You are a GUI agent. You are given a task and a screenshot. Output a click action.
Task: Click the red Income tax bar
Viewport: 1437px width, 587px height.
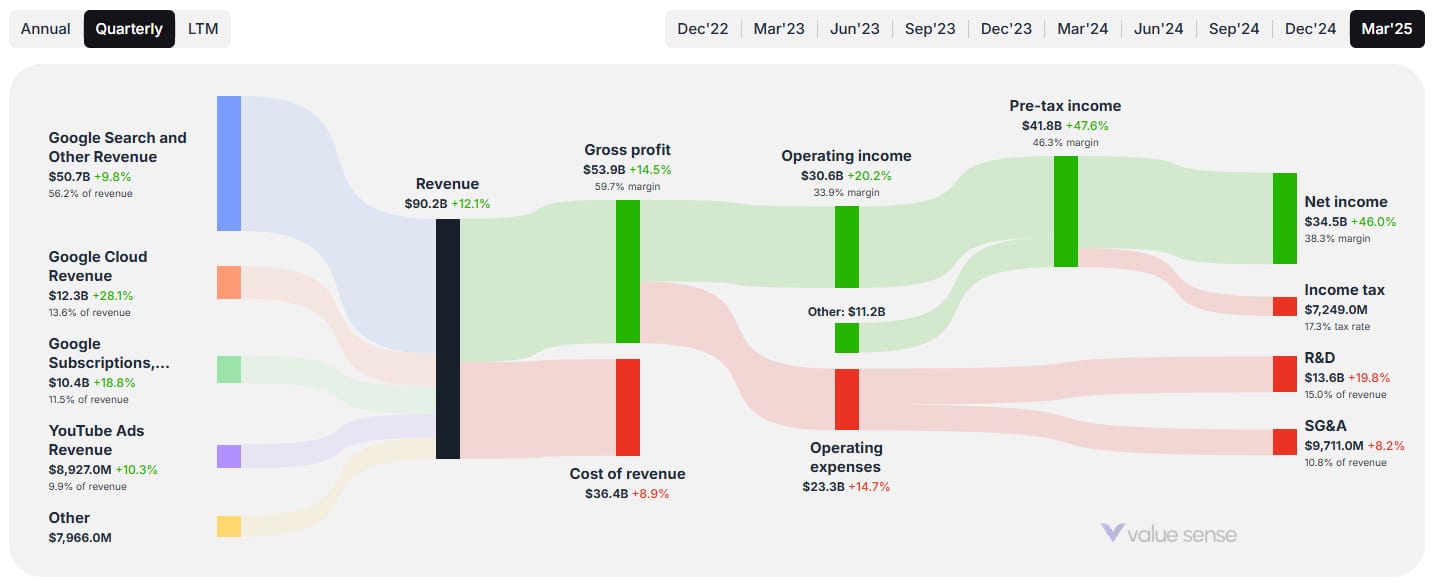[1285, 306]
